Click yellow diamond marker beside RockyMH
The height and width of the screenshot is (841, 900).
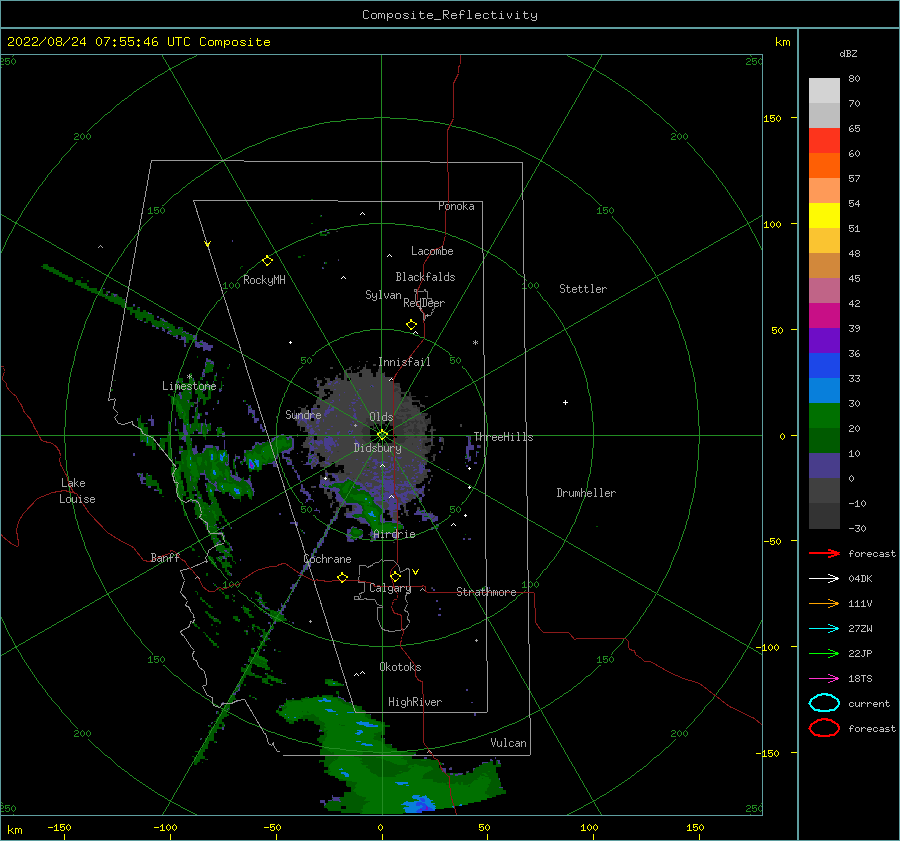(267, 261)
